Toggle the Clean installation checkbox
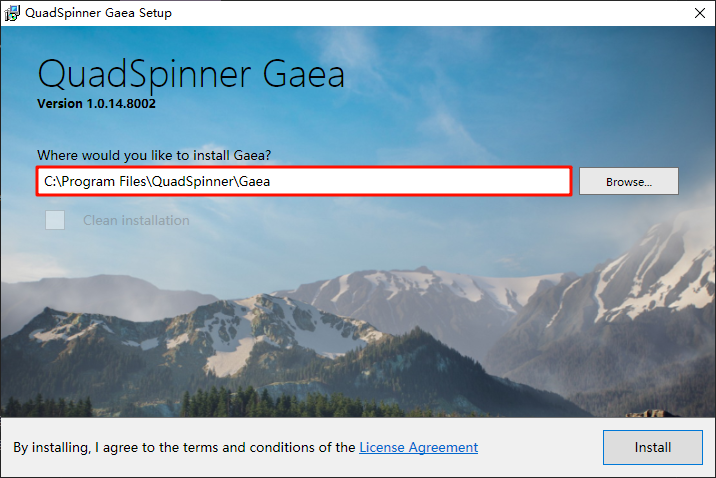Screen dimensions: 716x478 [x=55, y=220]
